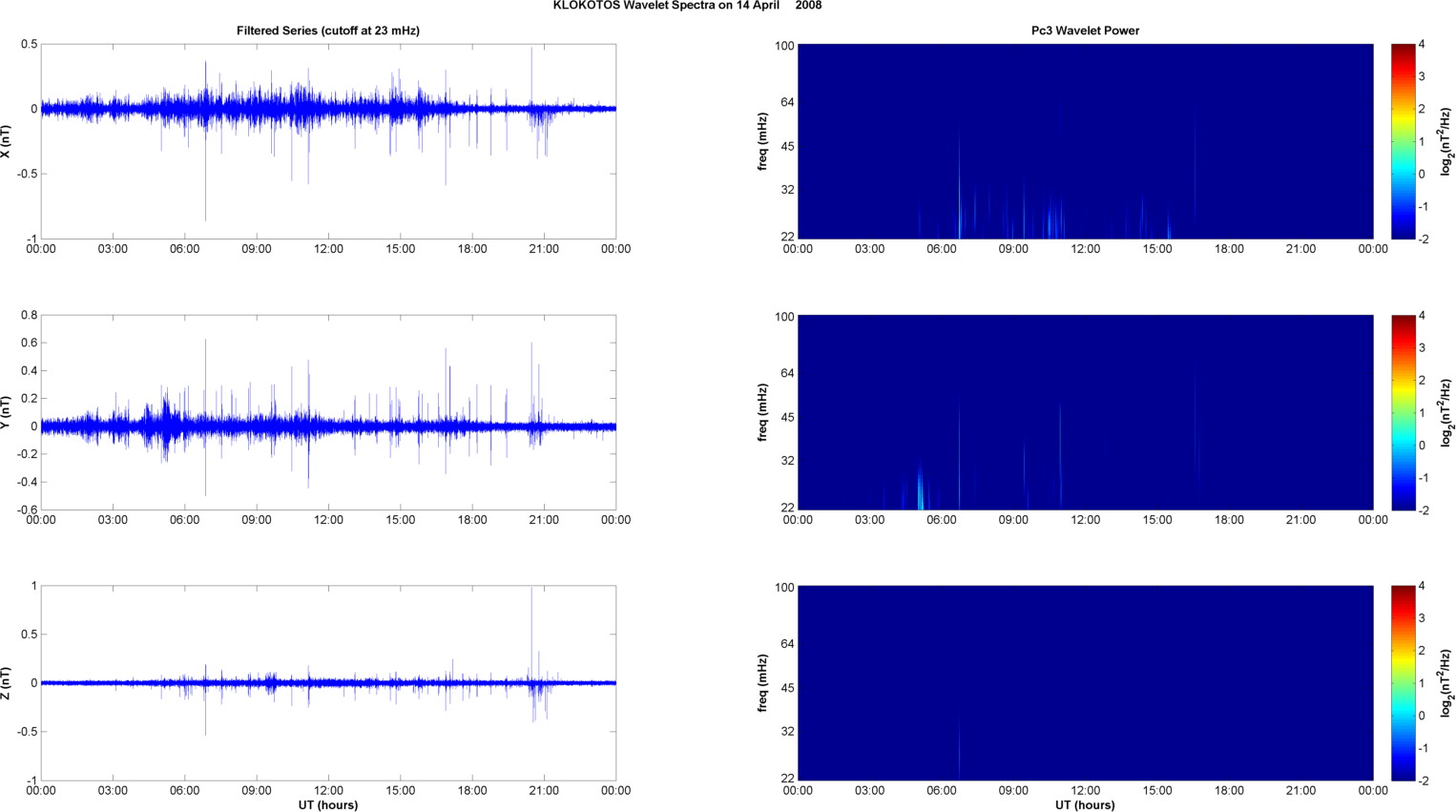Click "UT (hours)" label under the Z series plot

tap(328, 804)
